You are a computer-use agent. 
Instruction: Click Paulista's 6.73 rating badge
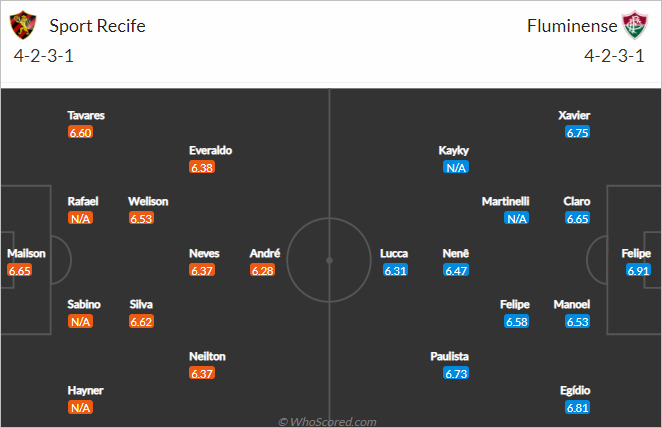pyautogui.click(x=456, y=374)
